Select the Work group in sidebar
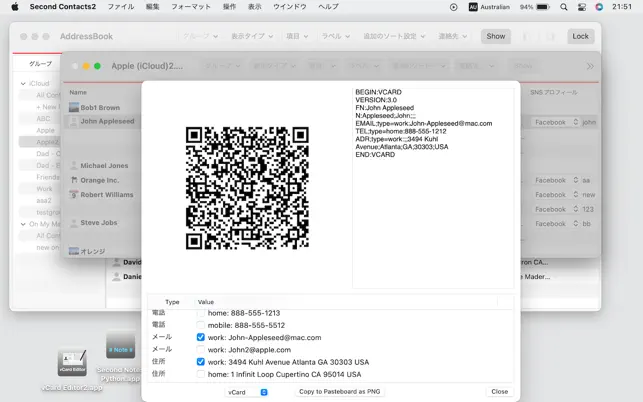Image resolution: width=643 pixels, height=402 pixels. click(44, 189)
